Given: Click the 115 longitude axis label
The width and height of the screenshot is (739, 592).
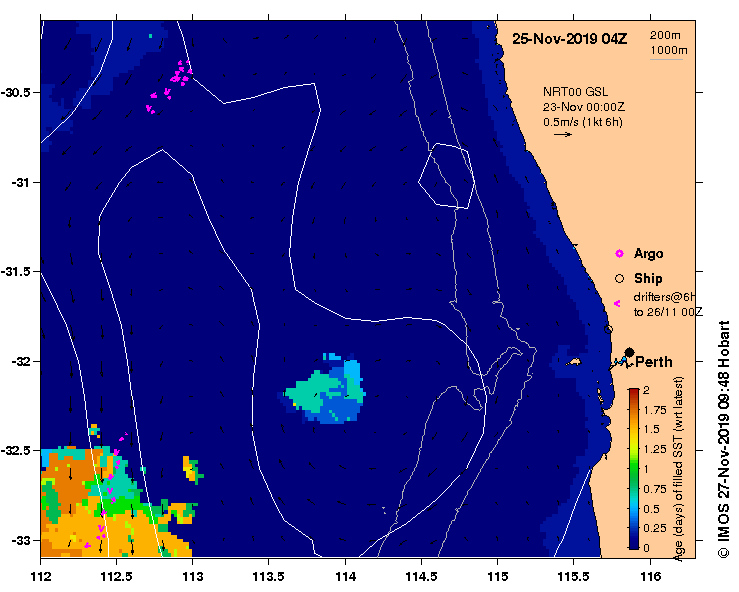Looking at the screenshot, I should (x=497, y=576).
